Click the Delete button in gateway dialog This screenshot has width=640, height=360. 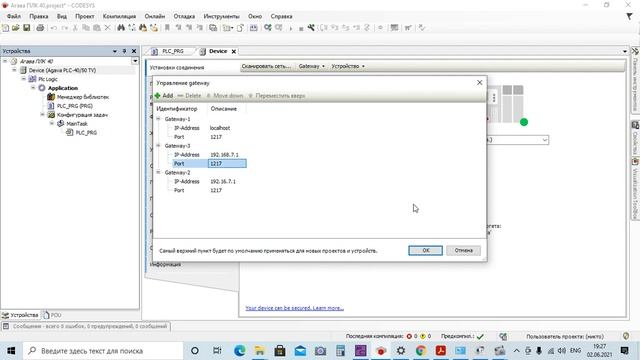(x=190, y=96)
